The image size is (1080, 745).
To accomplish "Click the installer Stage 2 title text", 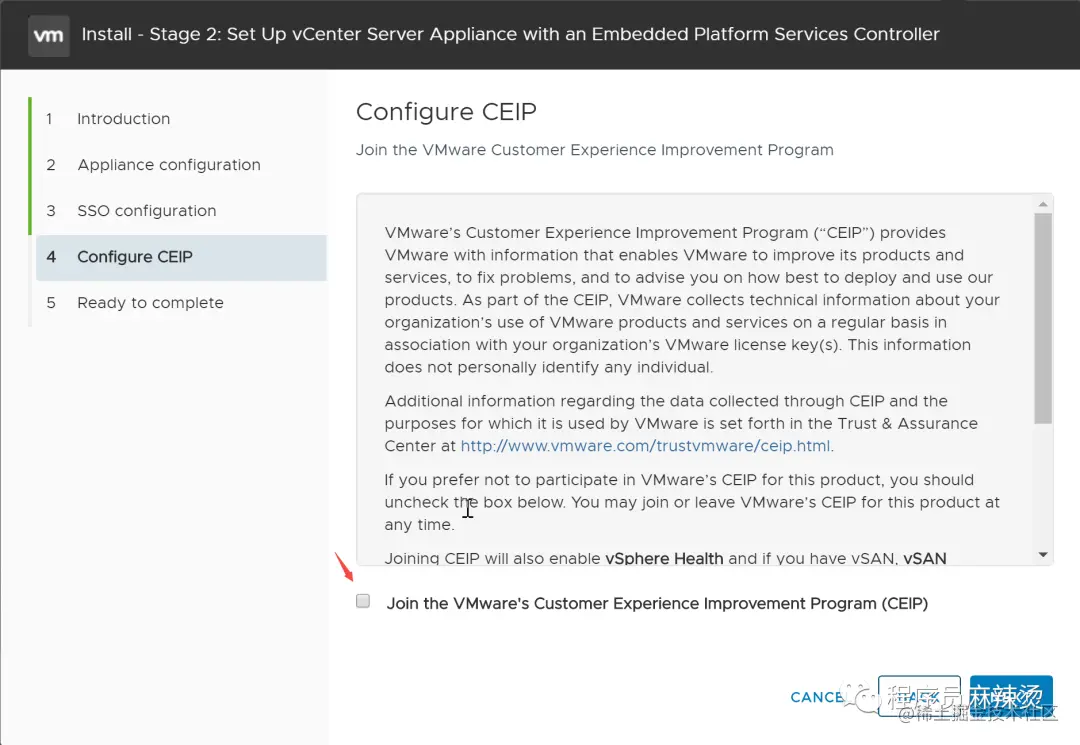I will tap(510, 34).
